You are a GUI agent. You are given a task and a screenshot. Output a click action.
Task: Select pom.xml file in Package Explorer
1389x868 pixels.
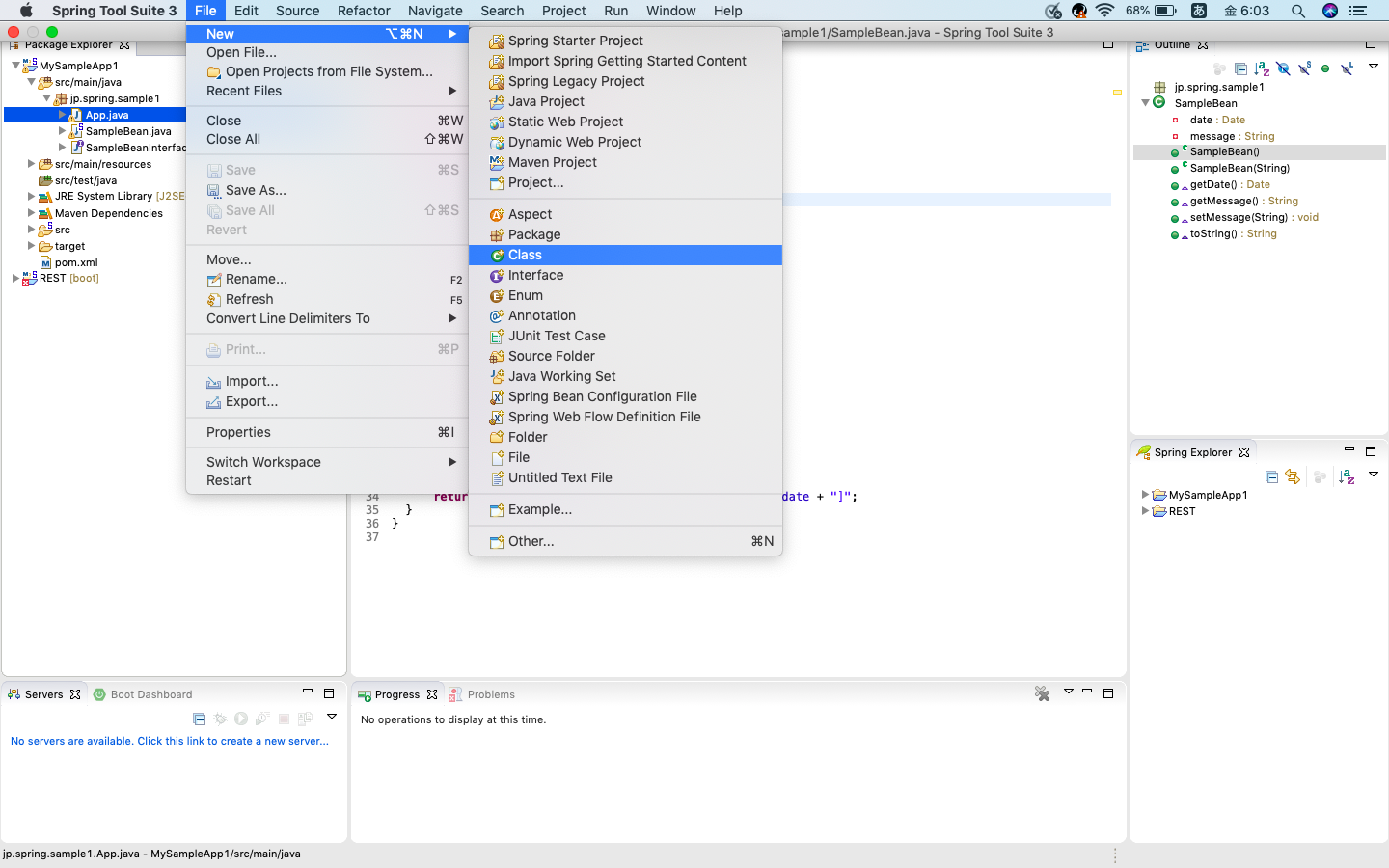click(x=76, y=262)
